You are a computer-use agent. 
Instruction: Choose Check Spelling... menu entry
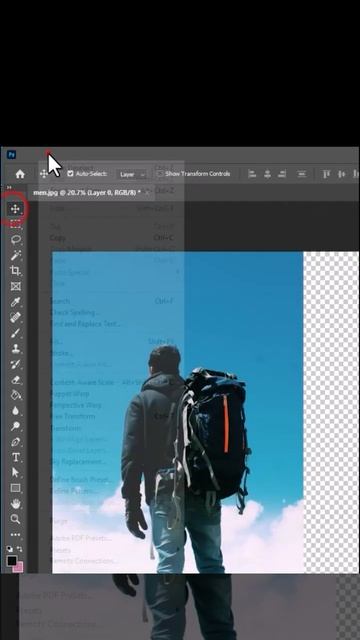pyautogui.click(x=75, y=312)
